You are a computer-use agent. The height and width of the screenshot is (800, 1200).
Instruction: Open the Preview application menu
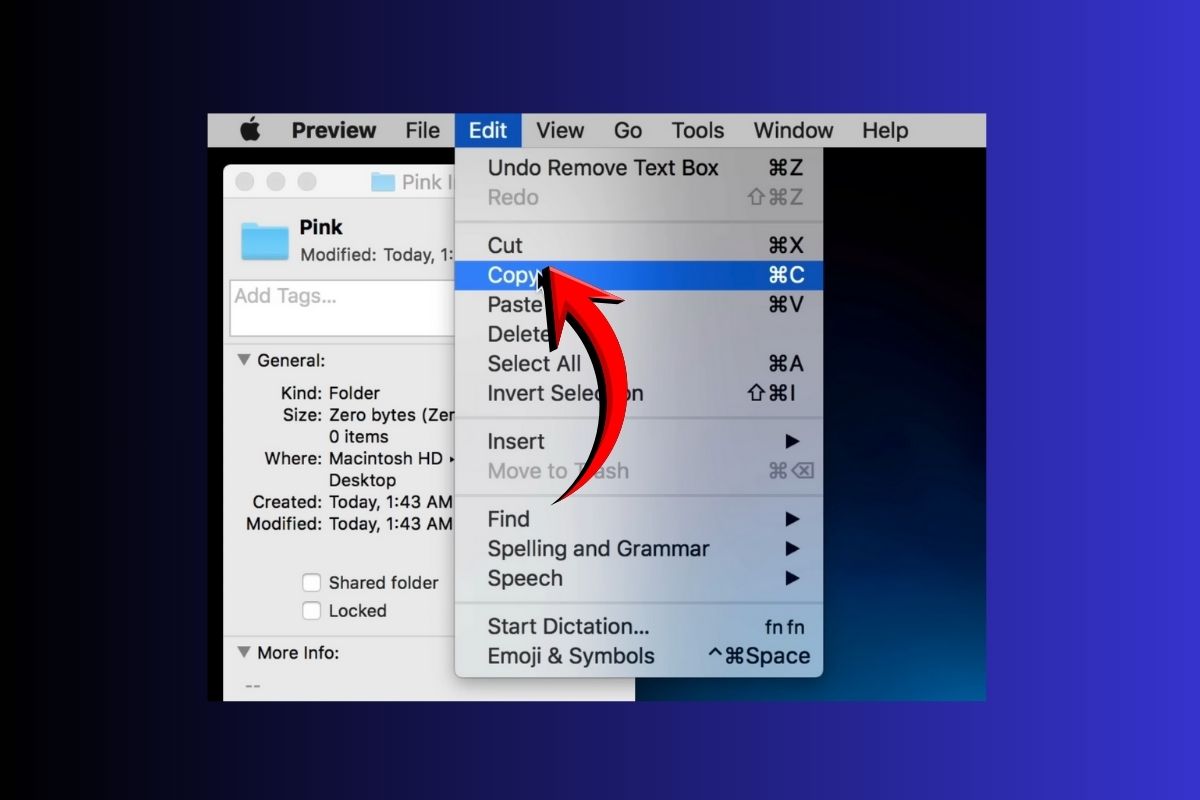pyautogui.click(x=334, y=130)
